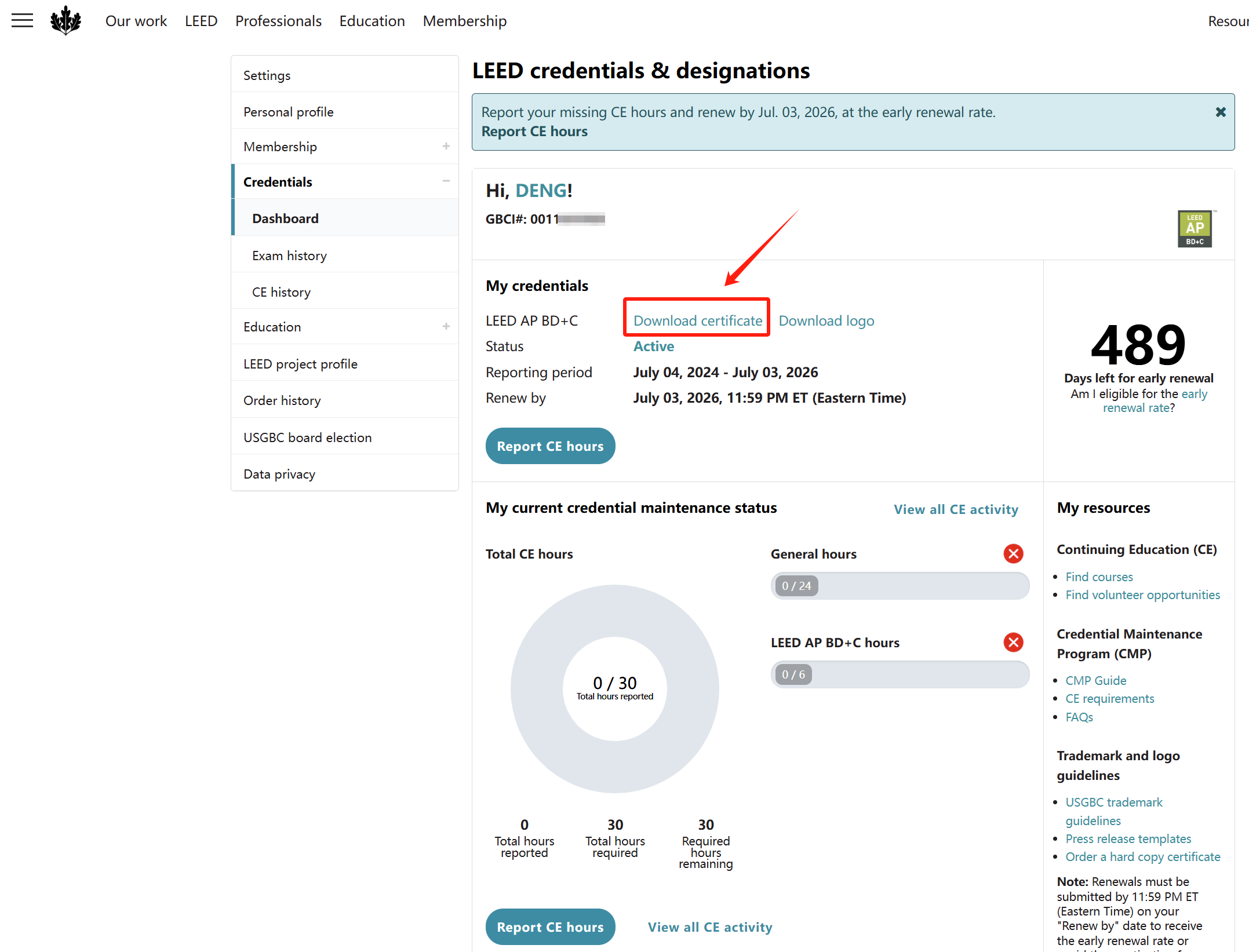Click the Active status text
The width and height of the screenshot is (1249, 952).
654,346
